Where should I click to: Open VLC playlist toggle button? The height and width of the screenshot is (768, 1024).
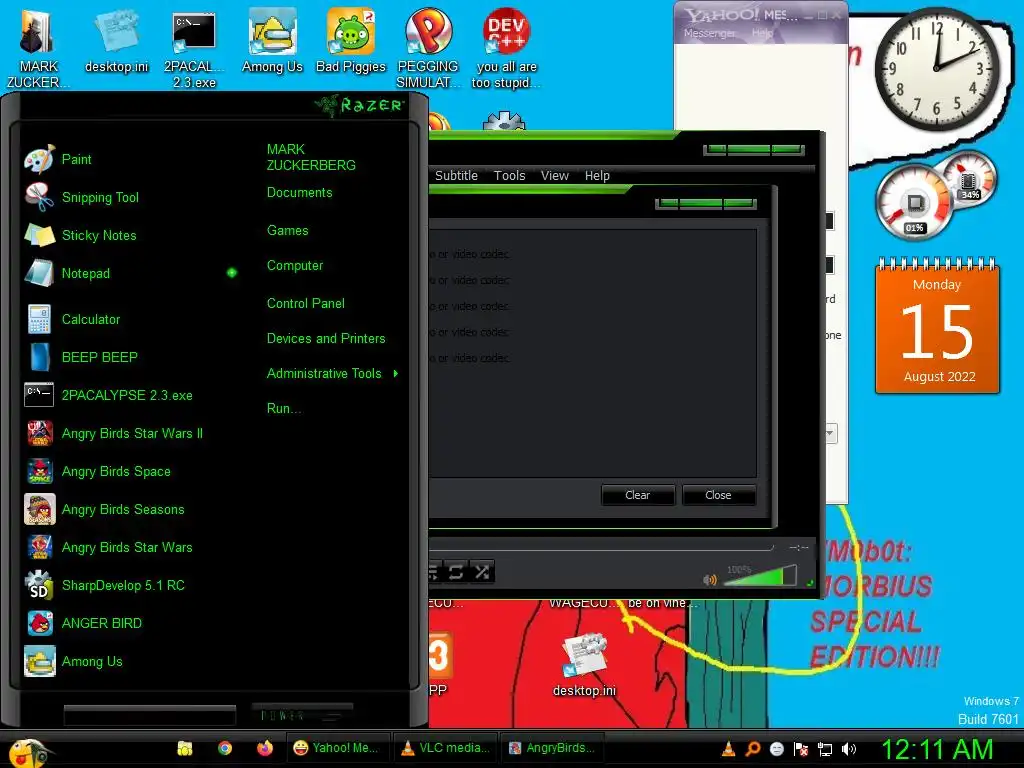[434, 572]
